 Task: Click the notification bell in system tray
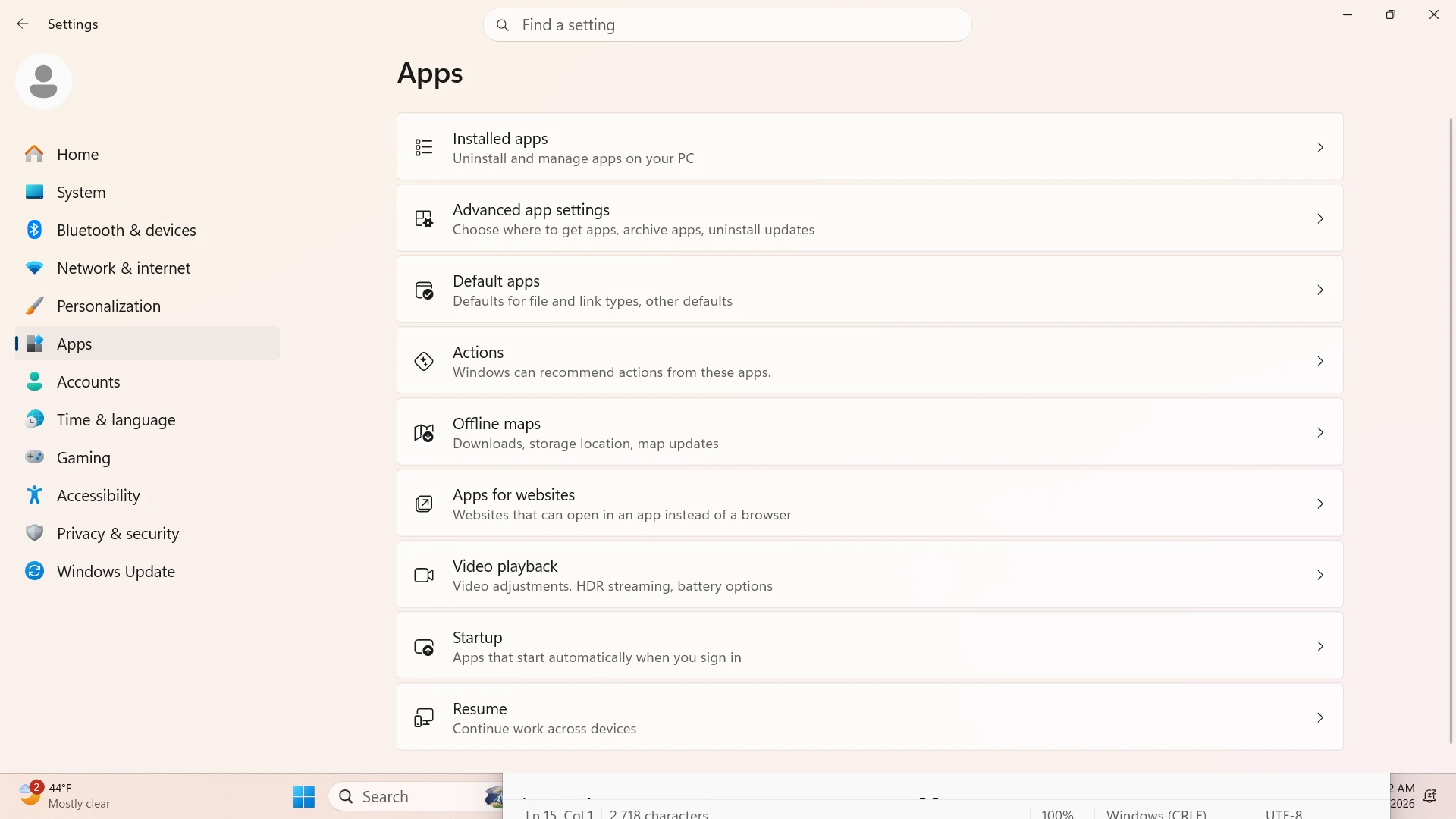1429,796
